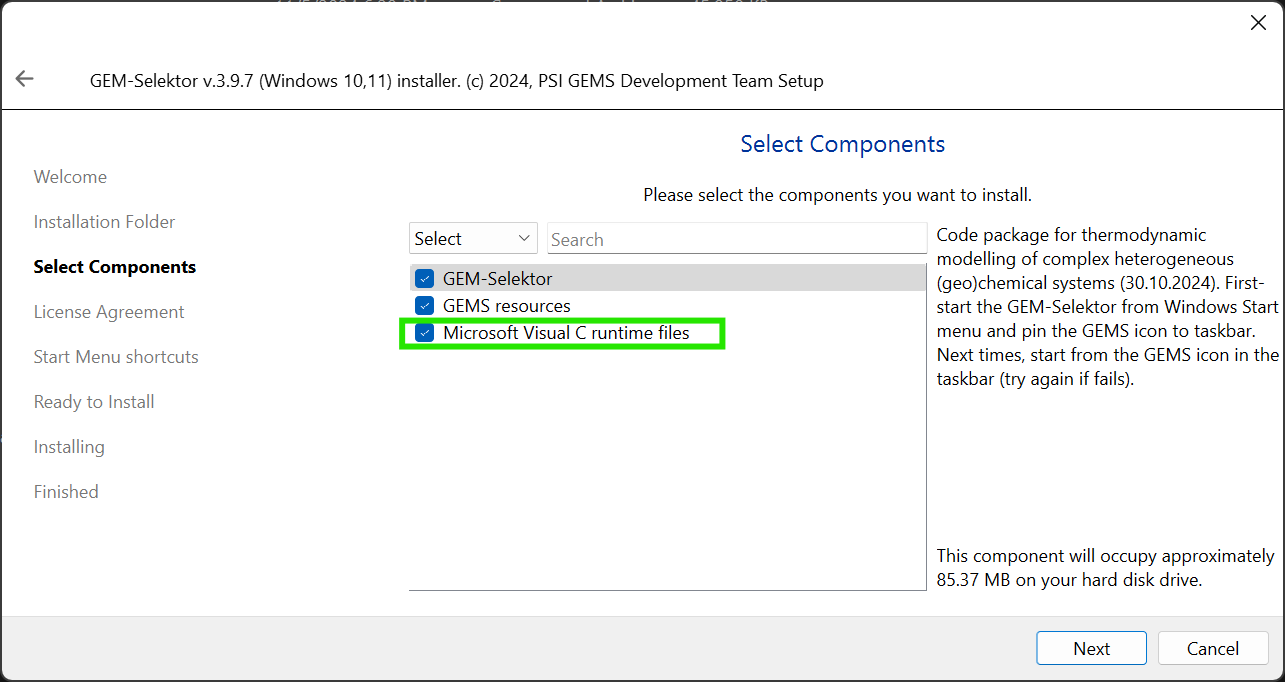Cancel the installation
The image size is (1285, 682).
coord(1213,648)
